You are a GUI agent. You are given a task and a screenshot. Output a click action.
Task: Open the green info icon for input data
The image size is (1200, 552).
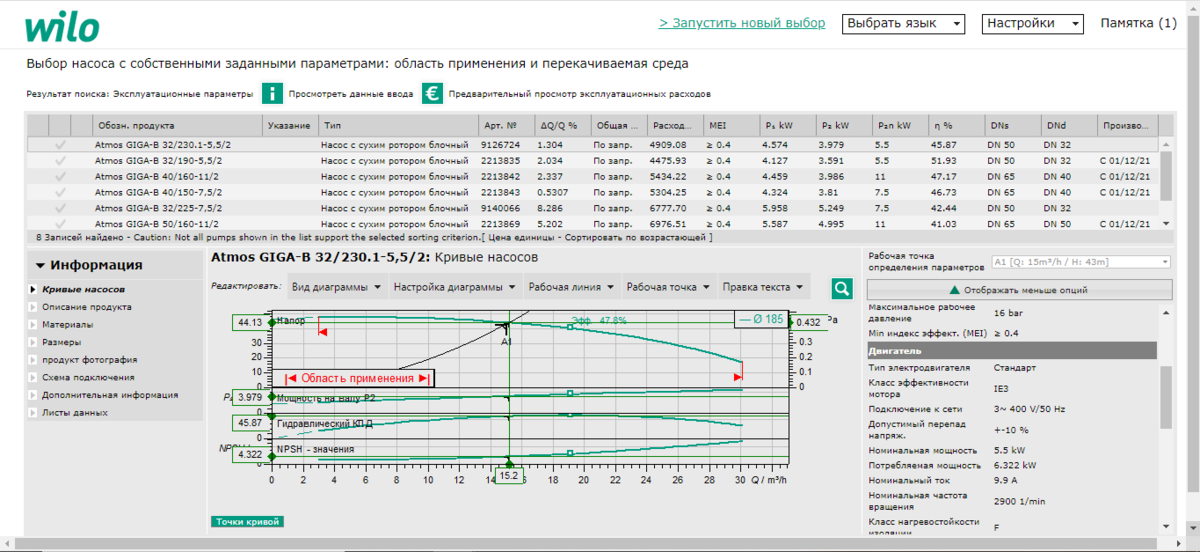point(272,94)
